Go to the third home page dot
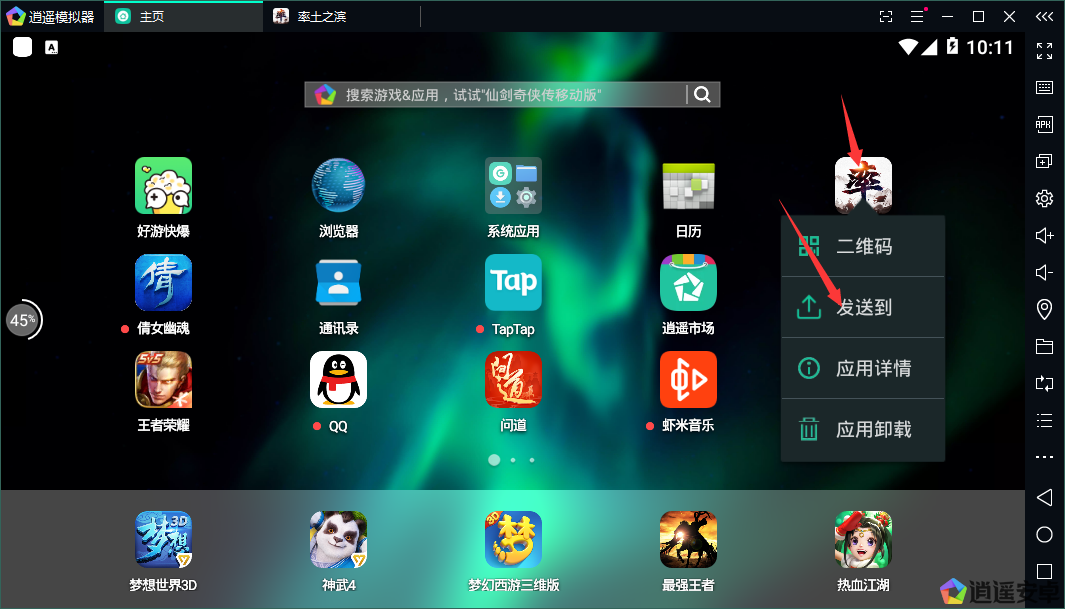 532,460
